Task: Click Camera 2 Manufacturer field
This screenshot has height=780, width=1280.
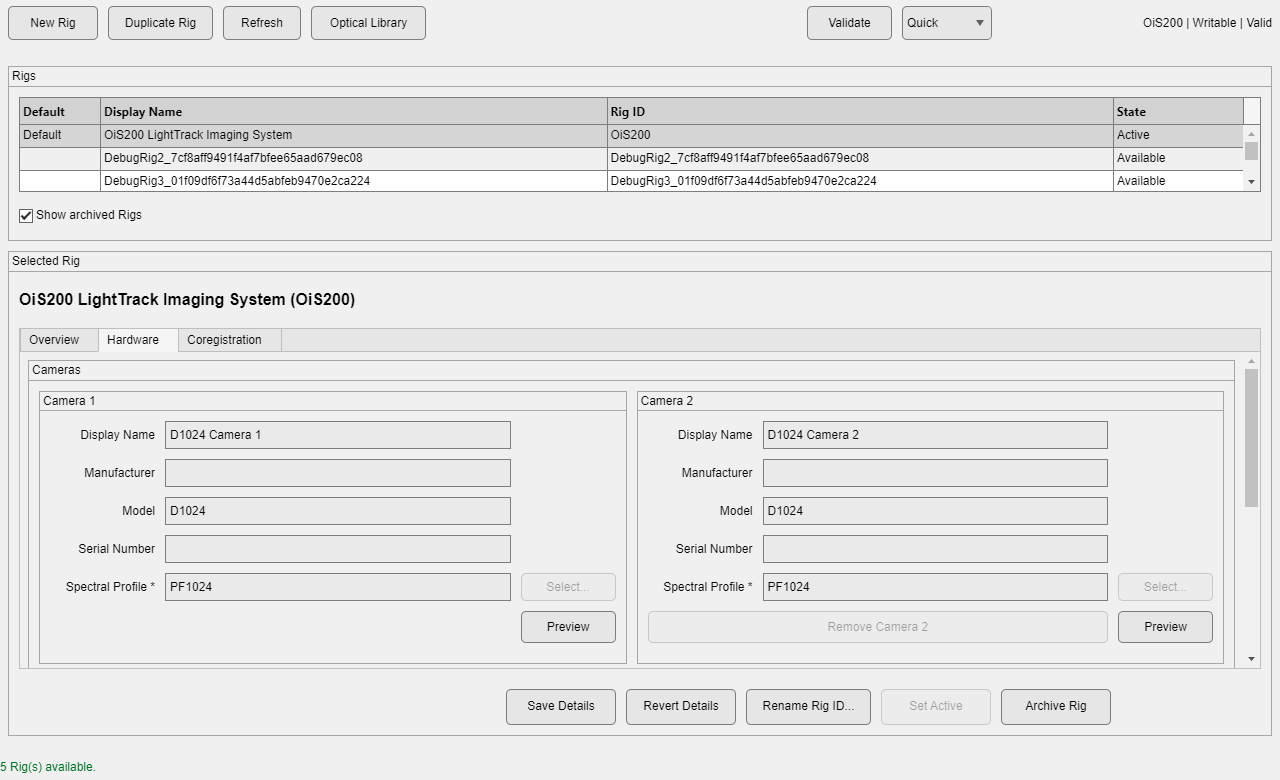Action: 935,473
